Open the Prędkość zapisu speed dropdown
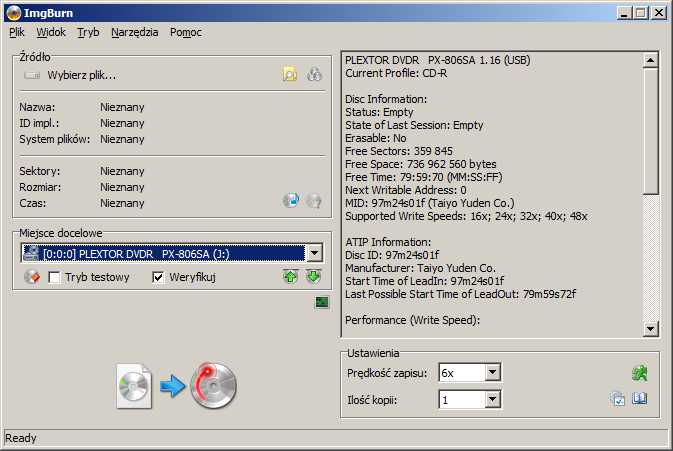 (x=493, y=372)
